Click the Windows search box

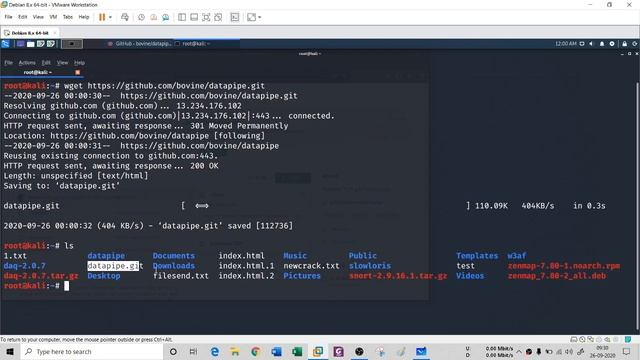[x=91, y=351]
